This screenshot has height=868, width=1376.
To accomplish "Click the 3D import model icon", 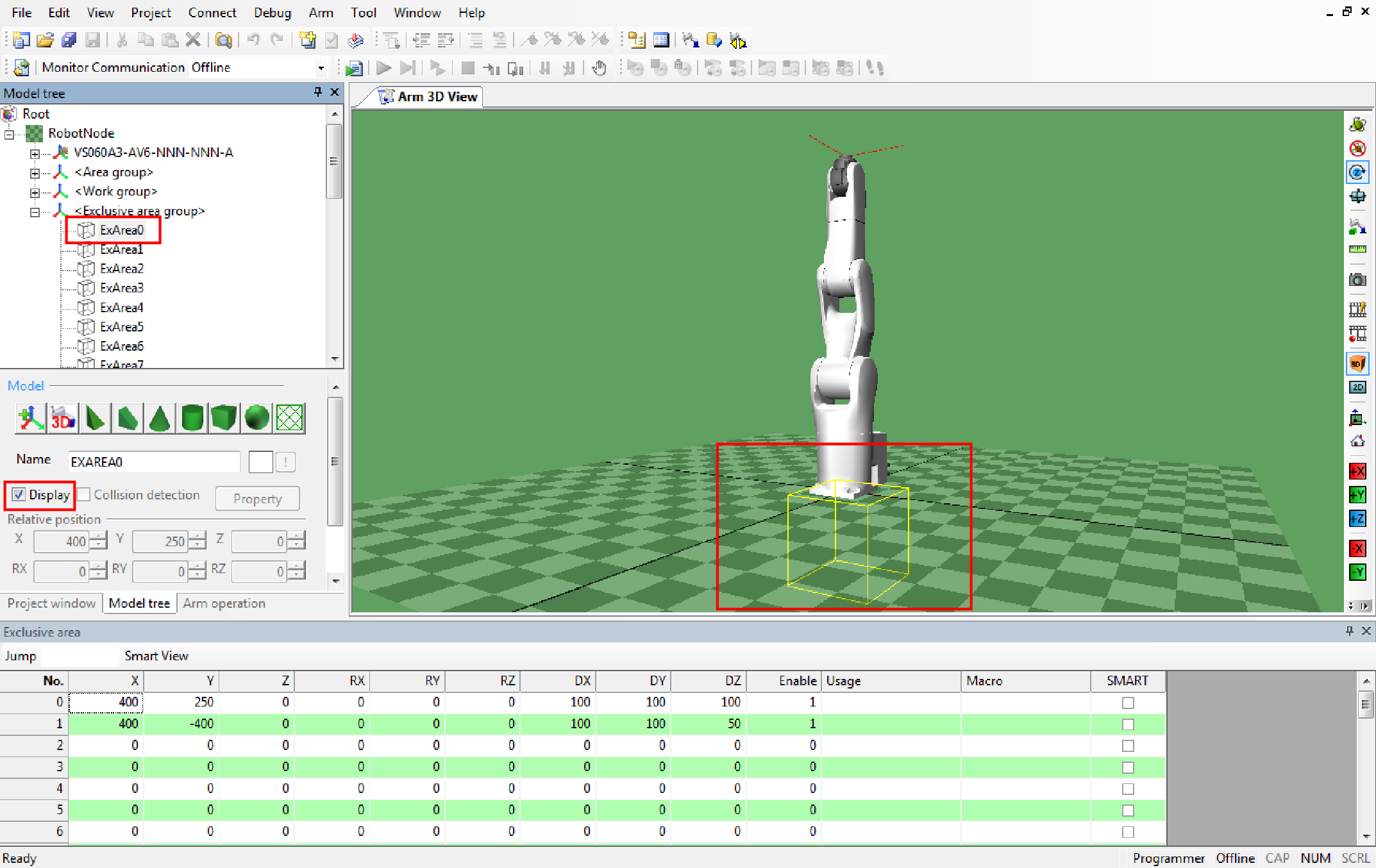I will tap(63, 419).
